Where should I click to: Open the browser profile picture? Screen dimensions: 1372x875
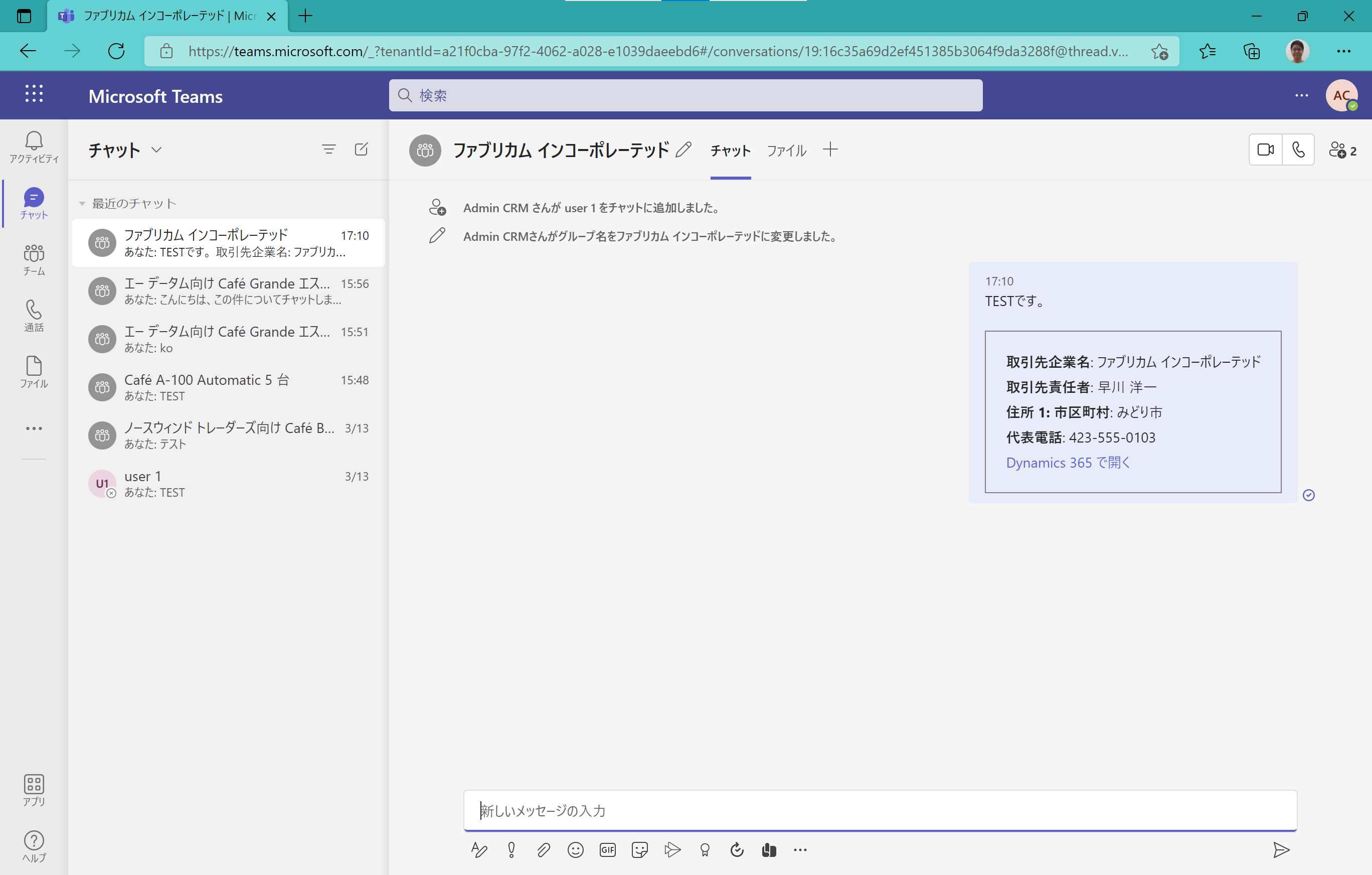[1297, 51]
